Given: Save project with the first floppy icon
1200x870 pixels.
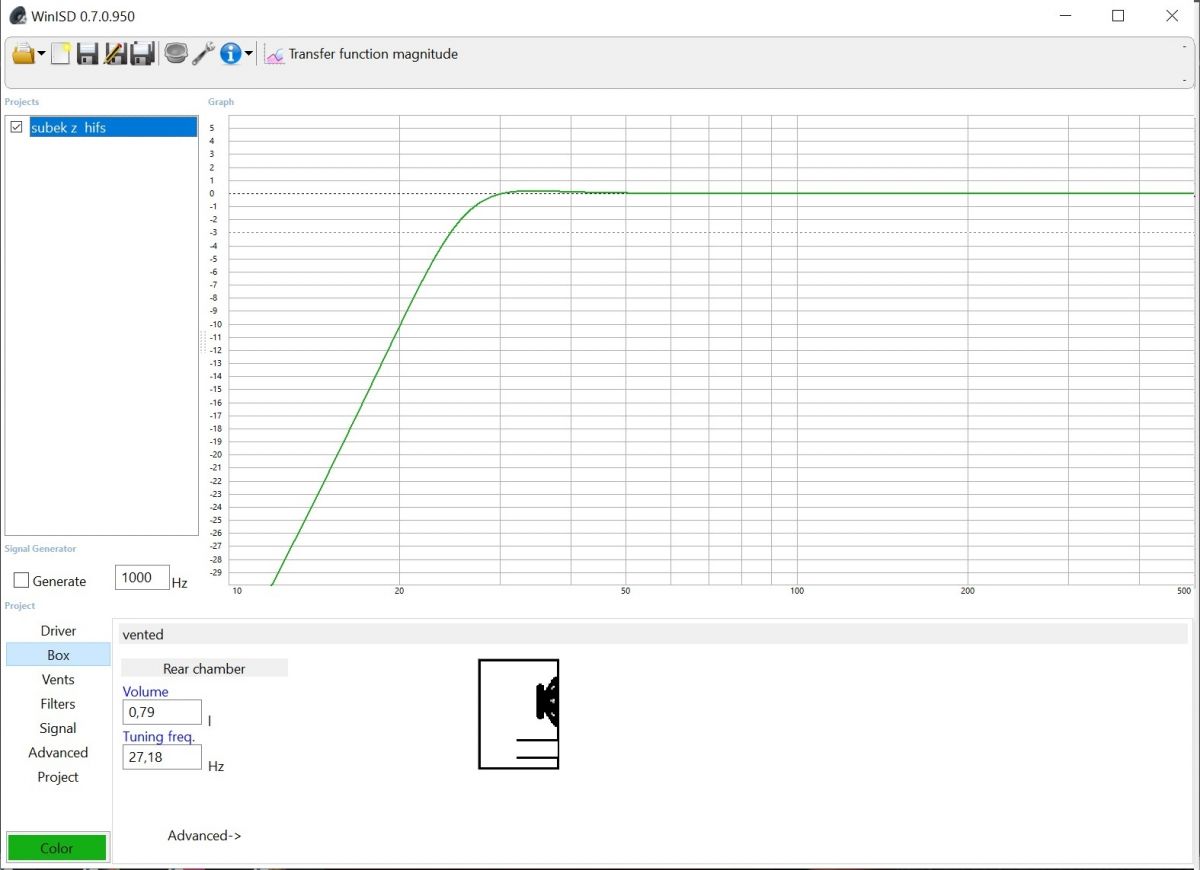Looking at the screenshot, I should point(87,54).
